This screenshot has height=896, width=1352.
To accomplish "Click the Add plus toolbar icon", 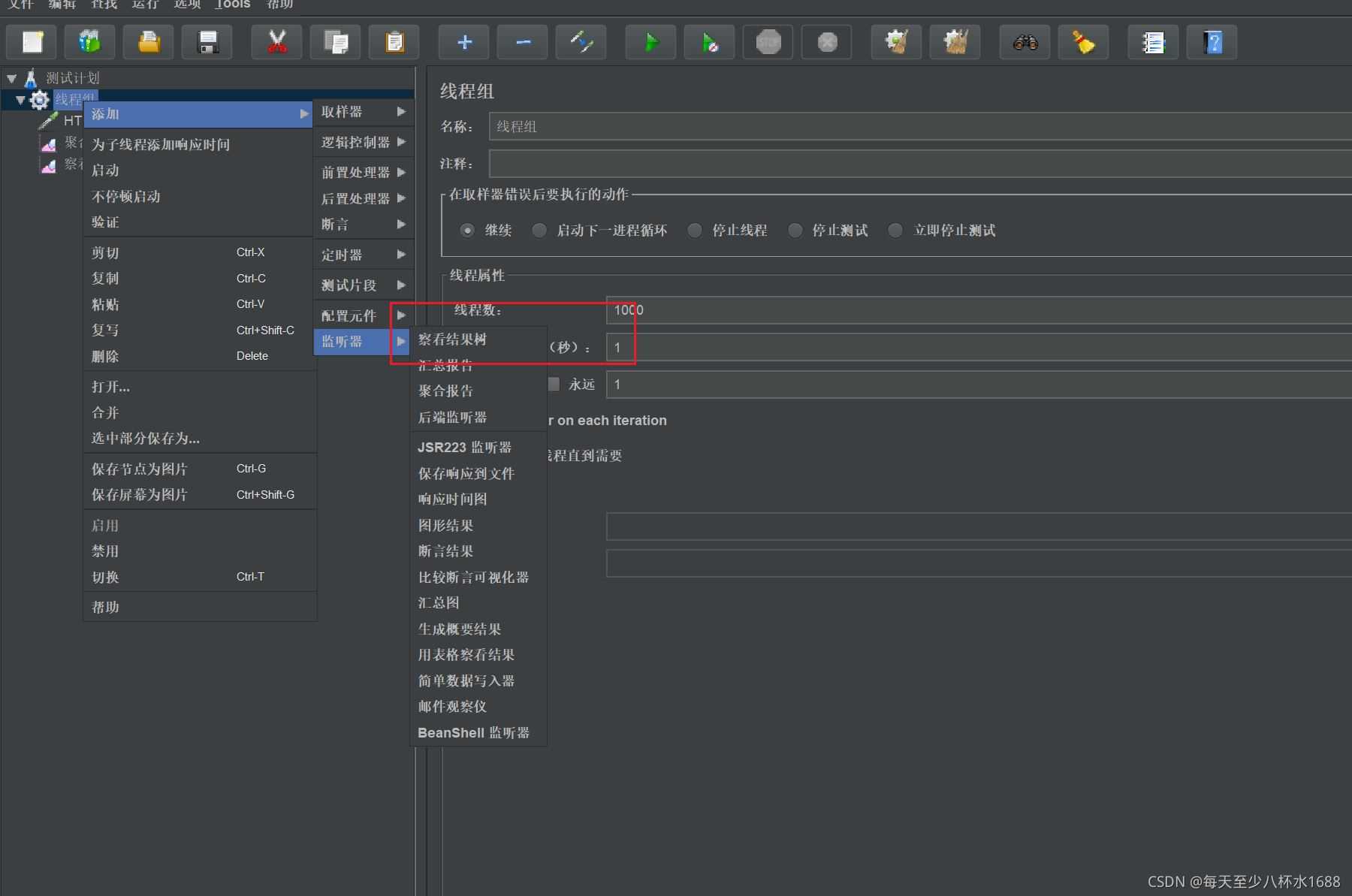I will [464, 42].
